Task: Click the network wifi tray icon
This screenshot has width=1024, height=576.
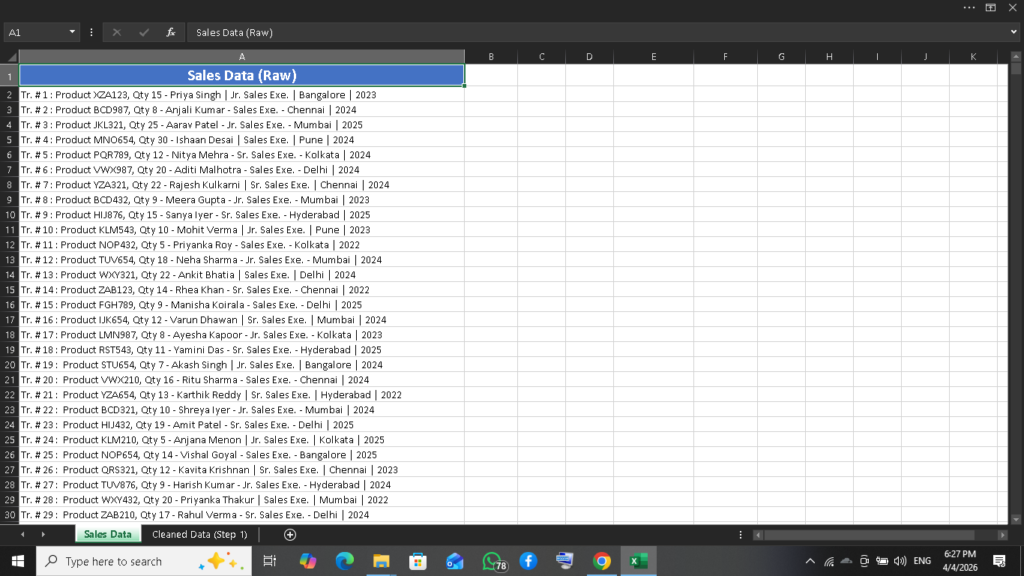Action: click(x=829, y=561)
